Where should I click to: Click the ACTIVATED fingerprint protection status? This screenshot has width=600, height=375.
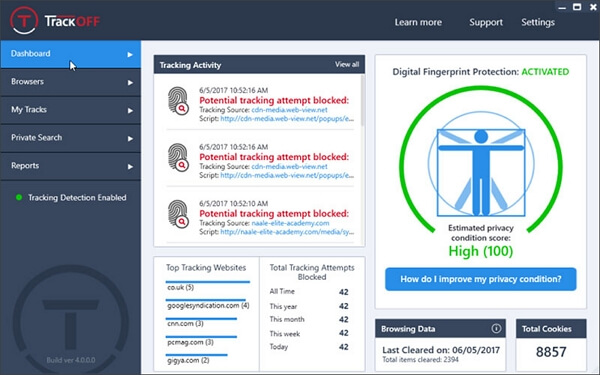click(545, 72)
